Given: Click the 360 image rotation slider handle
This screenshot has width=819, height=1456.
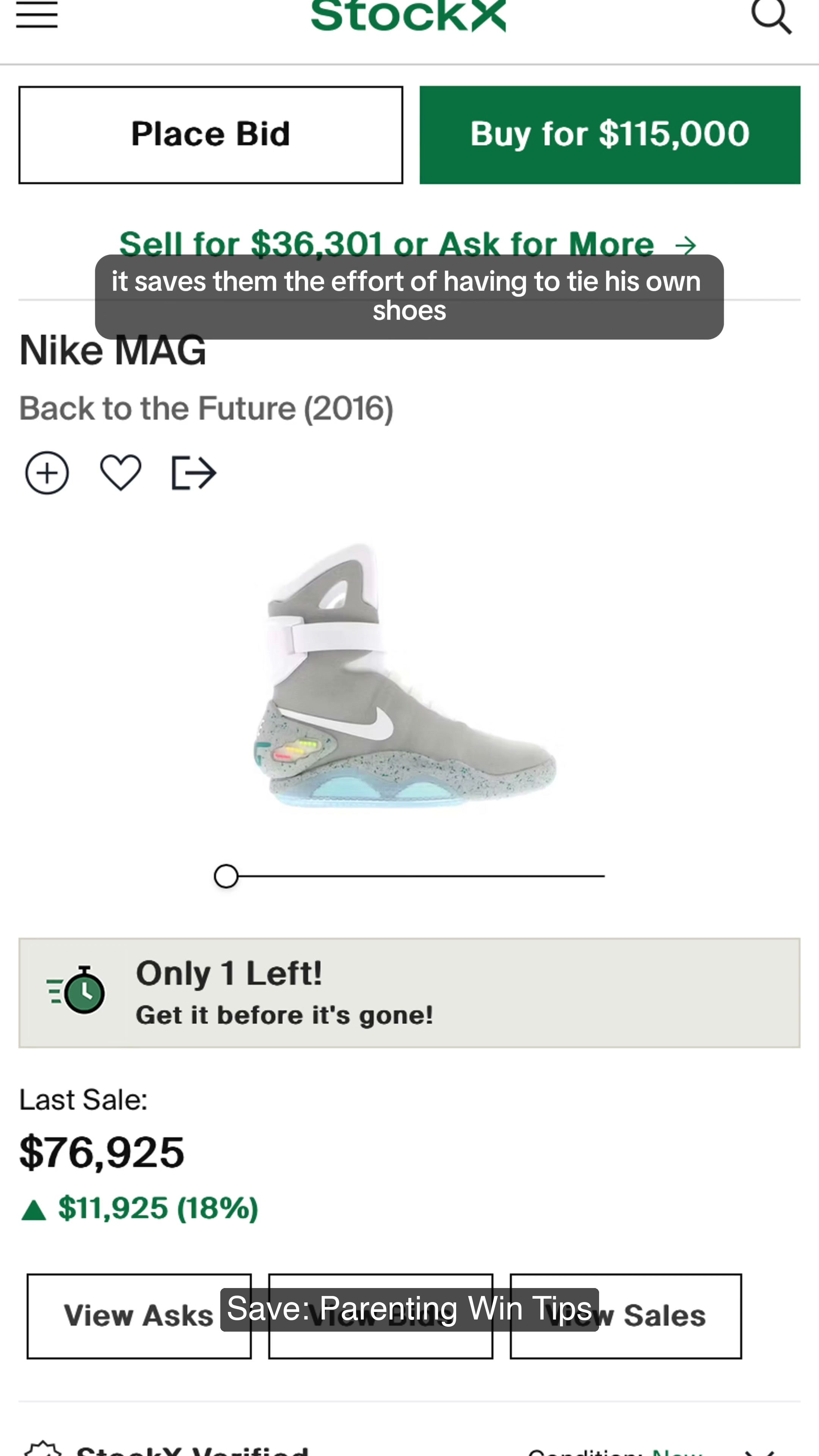Looking at the screenshot, I should (x=226, y=876).
